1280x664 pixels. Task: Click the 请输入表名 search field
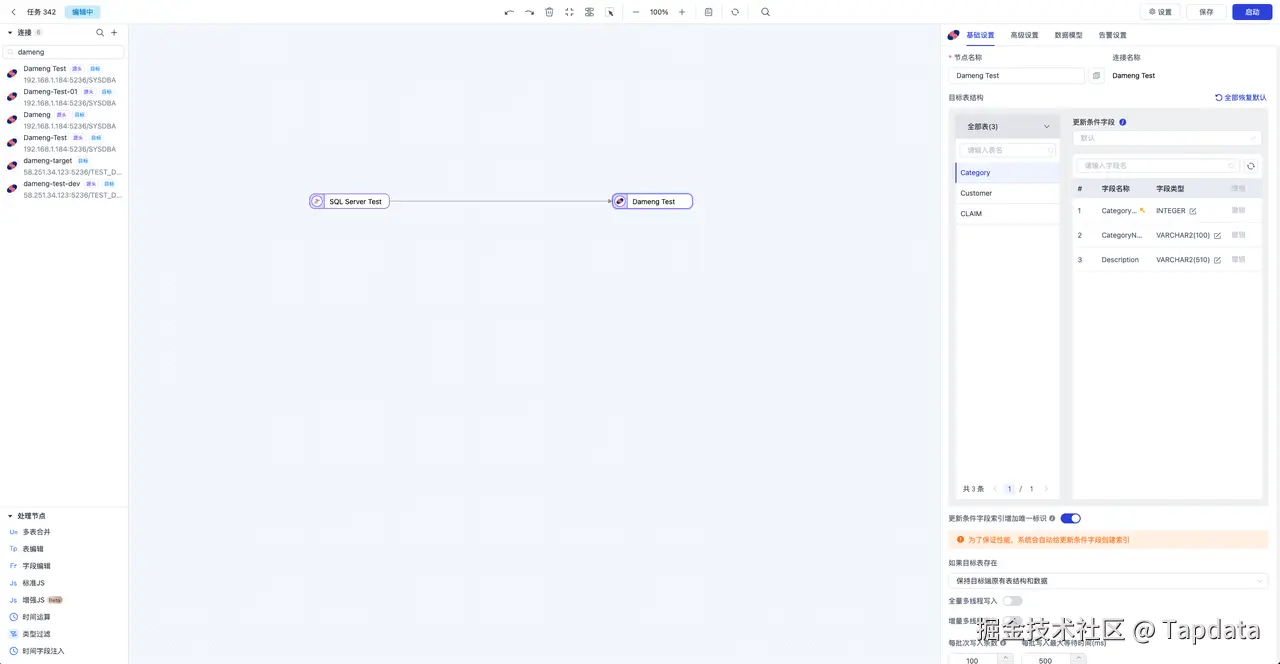click(1007, 150)
